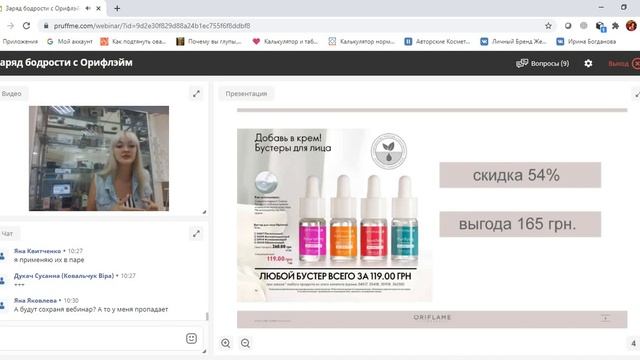Viewport: 640px width, 360px height.
Task: Go forward in browser history
Action: pyautogui.click(x=11, y=26)
